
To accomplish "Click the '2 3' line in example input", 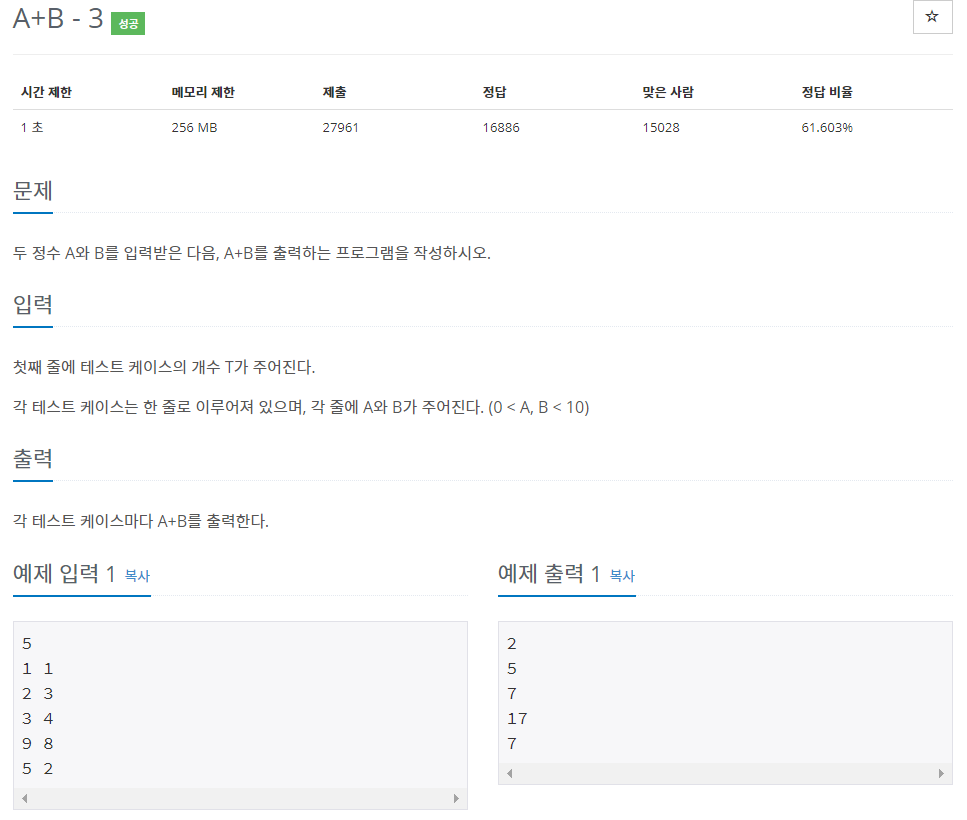I will pyautogui.click(x=38, y=694).
